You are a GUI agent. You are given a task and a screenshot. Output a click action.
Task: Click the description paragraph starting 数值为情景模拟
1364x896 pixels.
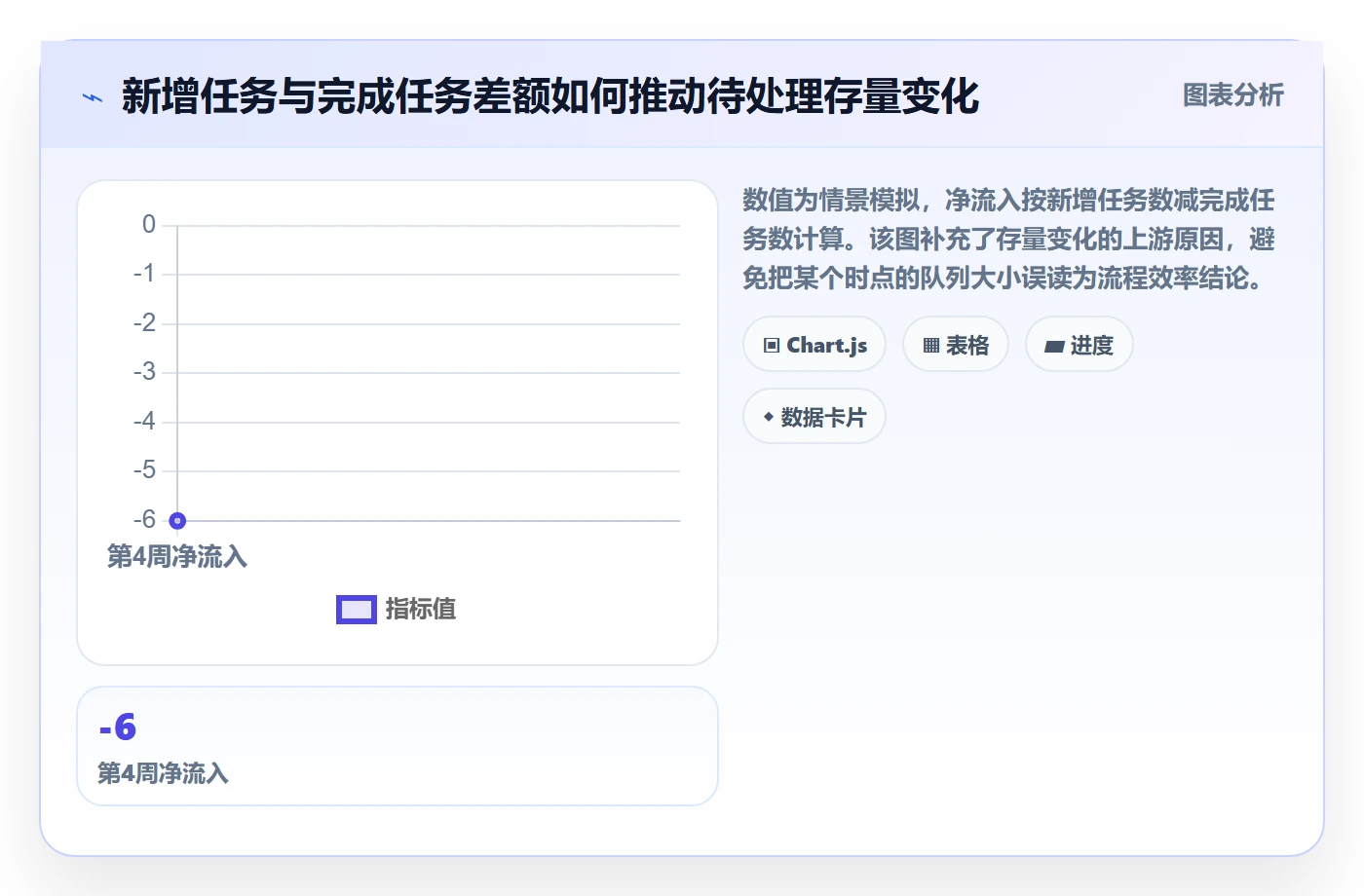(x=1009, y=239)
